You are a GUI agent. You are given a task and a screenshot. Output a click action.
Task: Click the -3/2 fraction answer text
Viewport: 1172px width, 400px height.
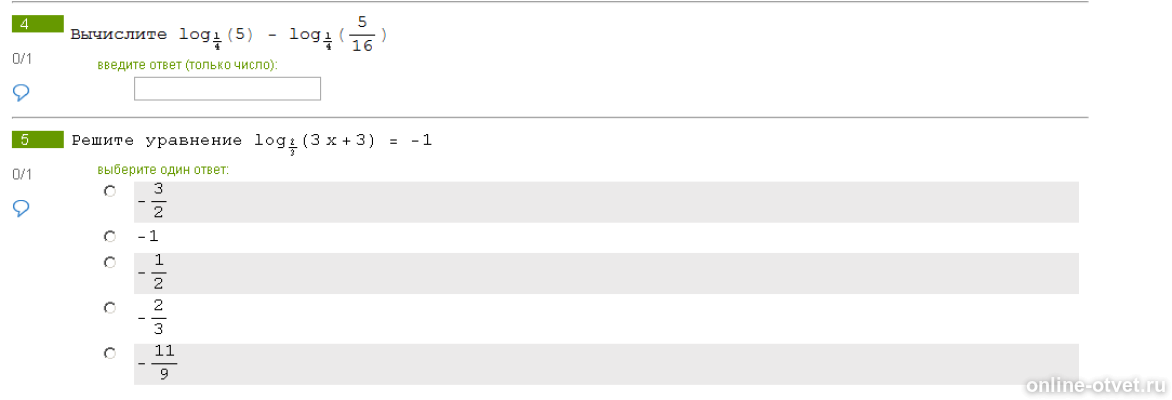pyautogui.click(x=152, y=202)
